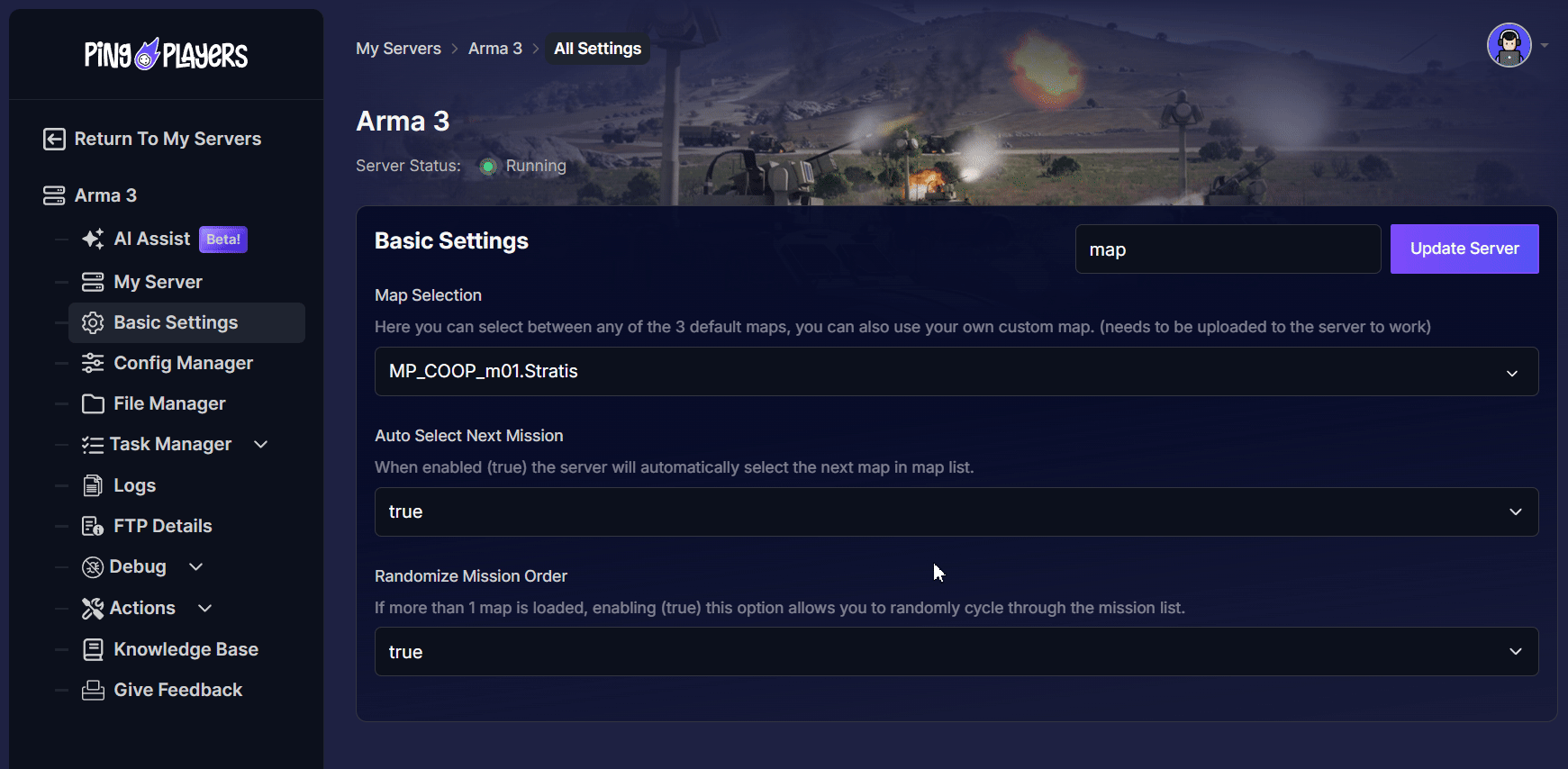Select Basic Settings in the sidebar
Screen dimensions: 1568x769
point(186,322)
